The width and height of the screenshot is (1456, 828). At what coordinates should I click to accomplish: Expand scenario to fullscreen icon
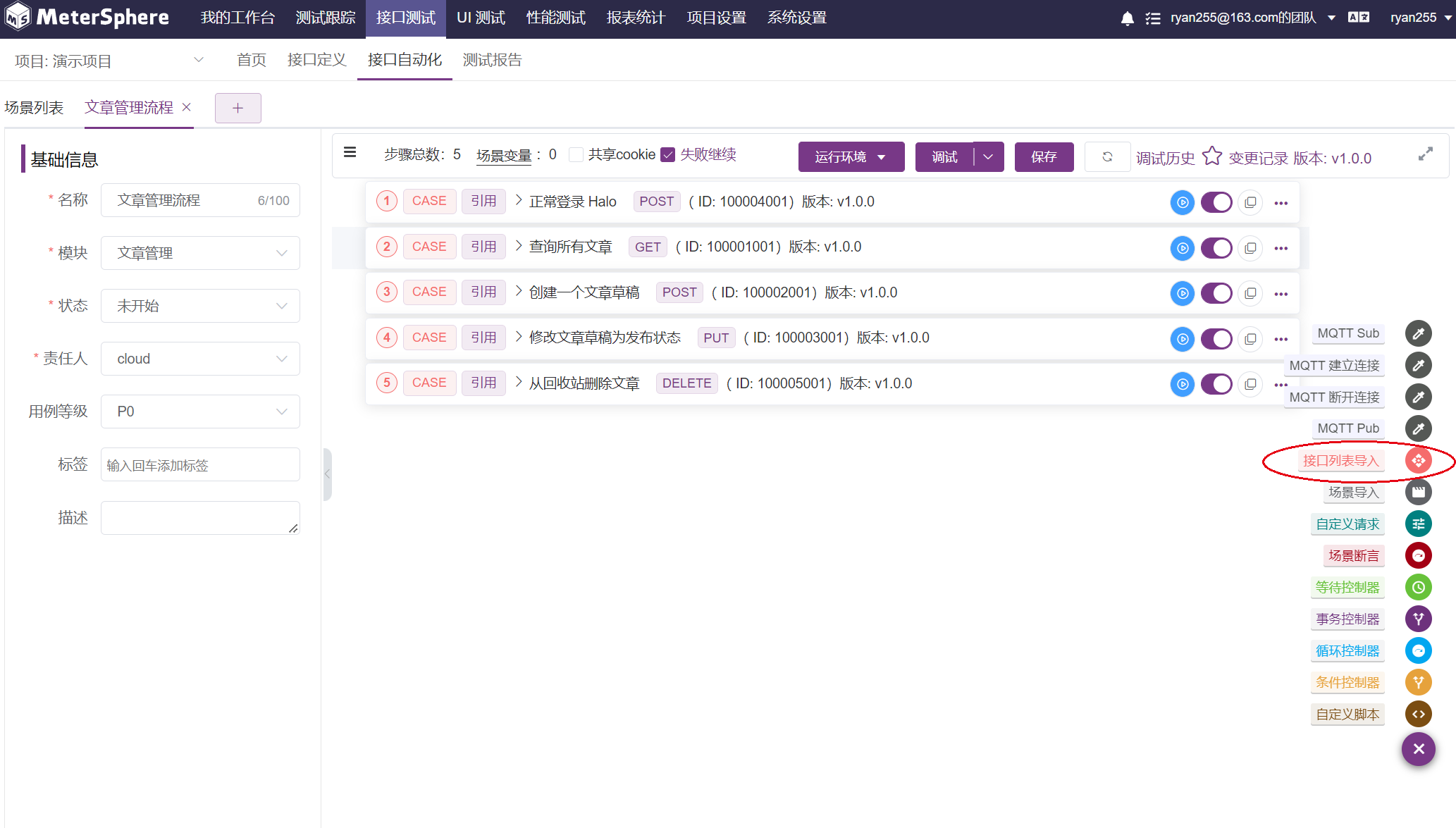point(1425,154)
